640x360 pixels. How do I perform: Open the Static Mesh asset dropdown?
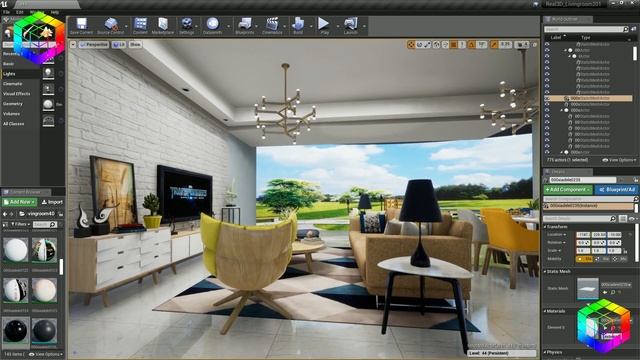pyautogui.click(x=616, y=284)
